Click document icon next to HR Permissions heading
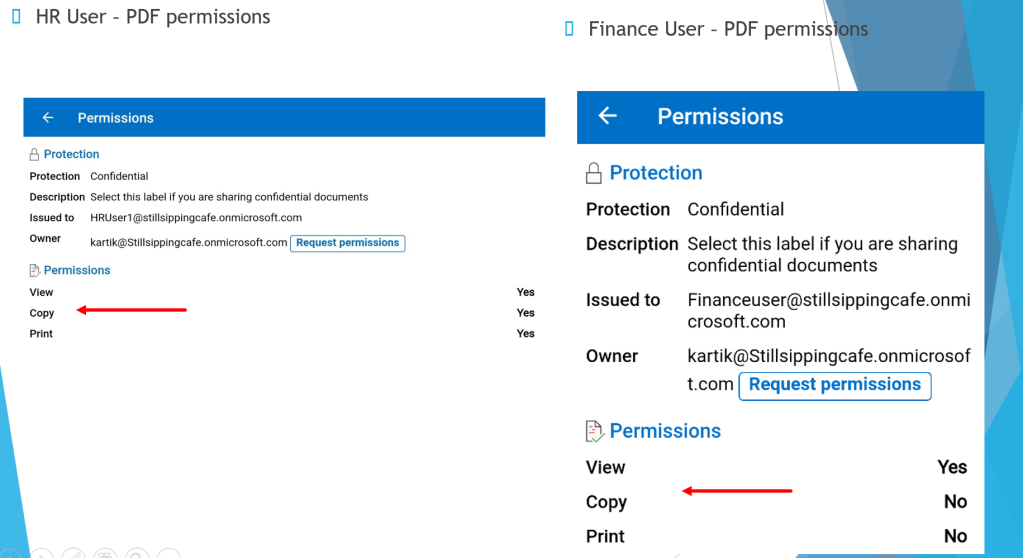The height and width of the screenshot is (558, 1023). pos(35,270)
